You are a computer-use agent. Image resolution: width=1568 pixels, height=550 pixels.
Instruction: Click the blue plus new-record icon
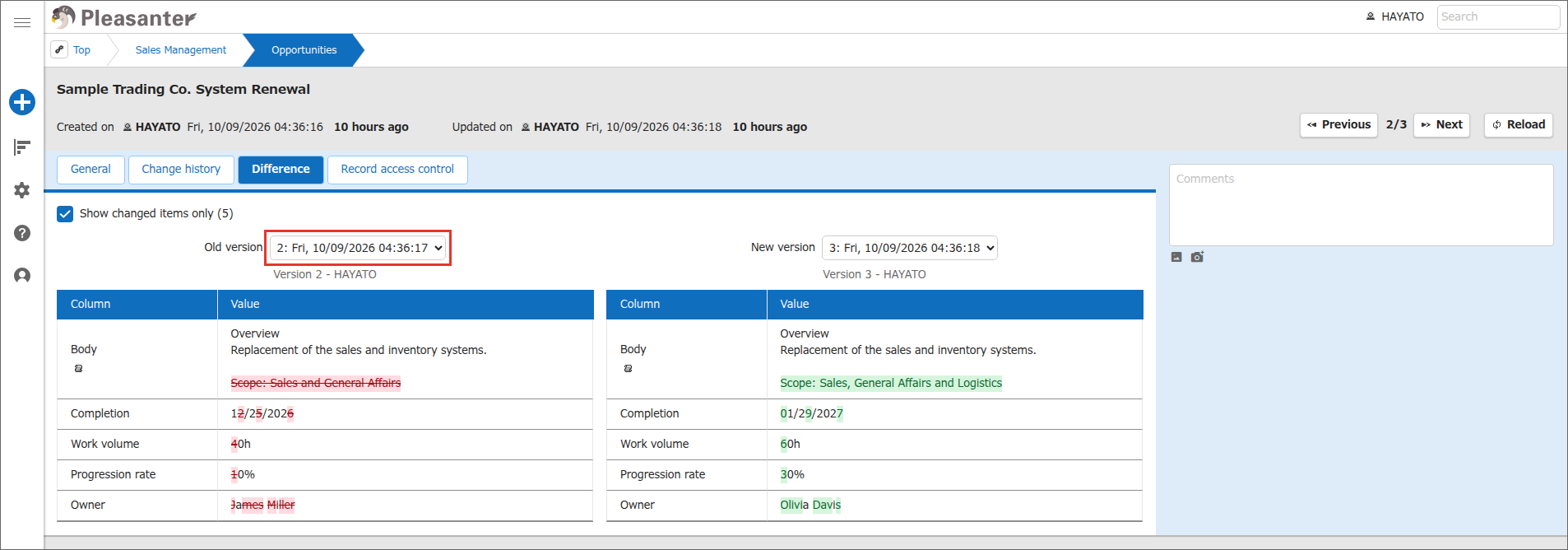click(x=22, y=102)
